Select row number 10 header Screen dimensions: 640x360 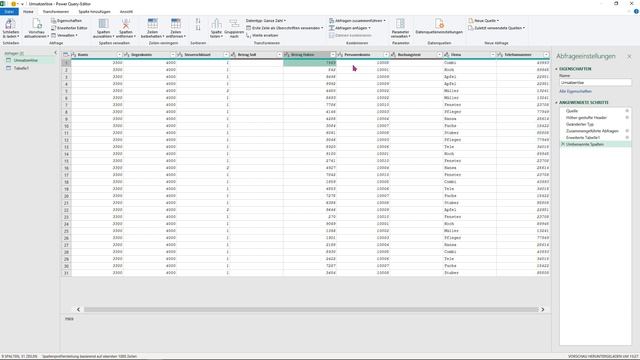coord(66,126)
